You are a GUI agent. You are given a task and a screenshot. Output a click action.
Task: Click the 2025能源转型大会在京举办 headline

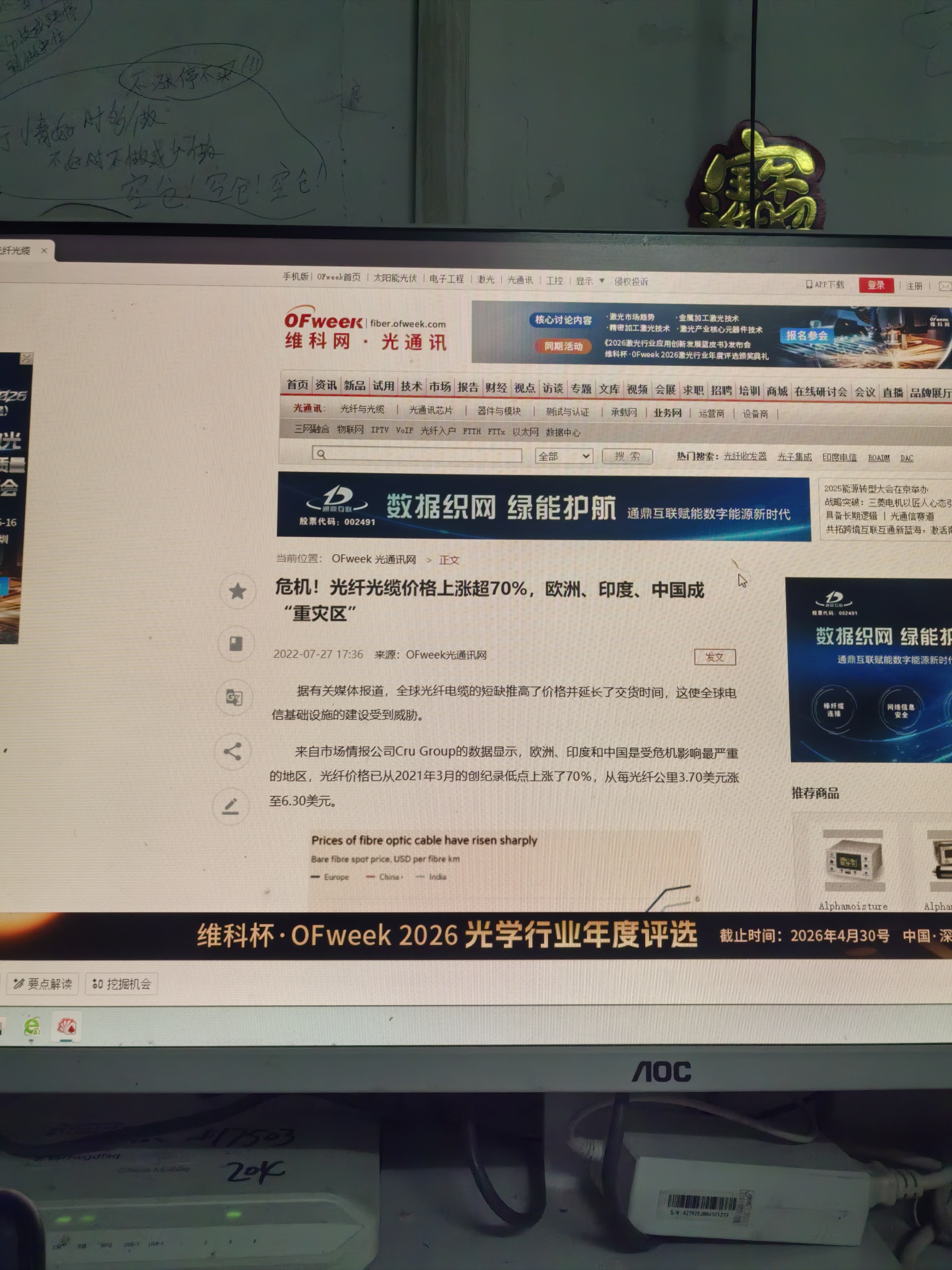[x=876, y=489]
